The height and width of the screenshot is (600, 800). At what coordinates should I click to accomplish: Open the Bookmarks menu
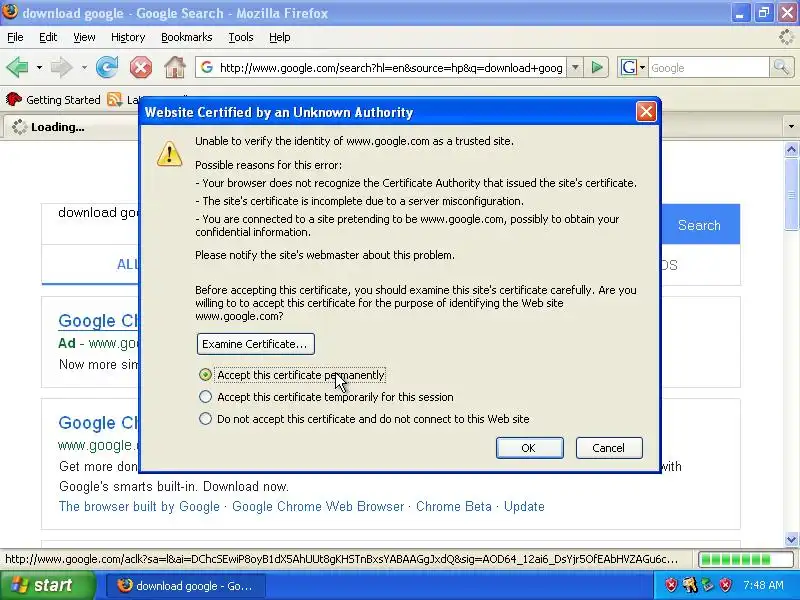tap(186, 37)
